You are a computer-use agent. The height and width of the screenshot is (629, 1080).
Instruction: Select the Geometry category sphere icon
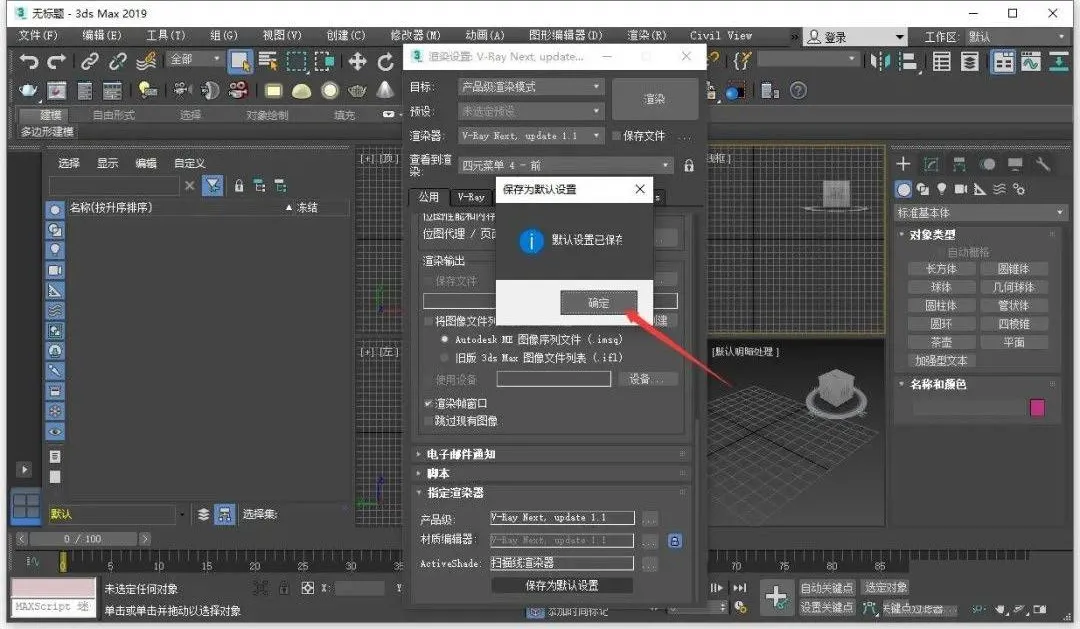(904, 189)
